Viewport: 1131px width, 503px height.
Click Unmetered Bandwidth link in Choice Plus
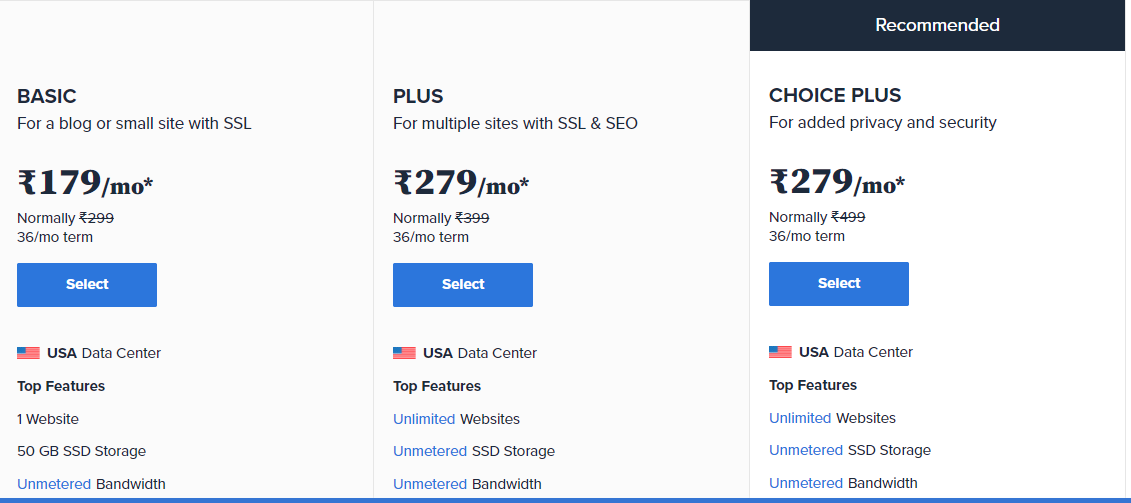[x=806, y=483]
